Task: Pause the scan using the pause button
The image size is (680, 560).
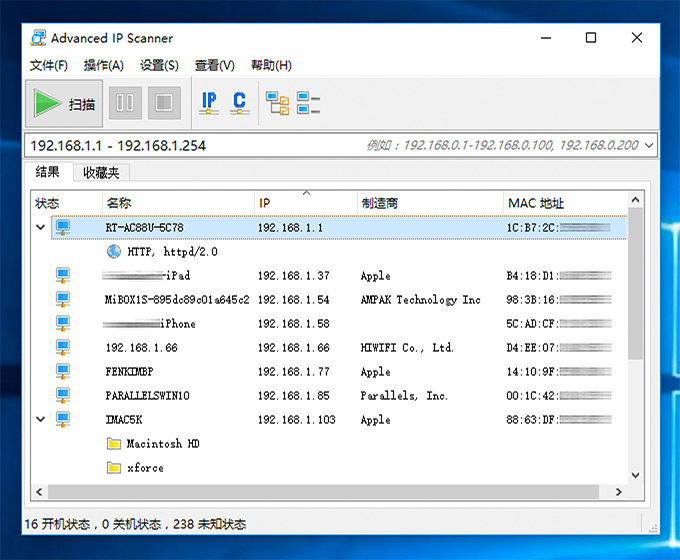Action: [x=125, y=103]
